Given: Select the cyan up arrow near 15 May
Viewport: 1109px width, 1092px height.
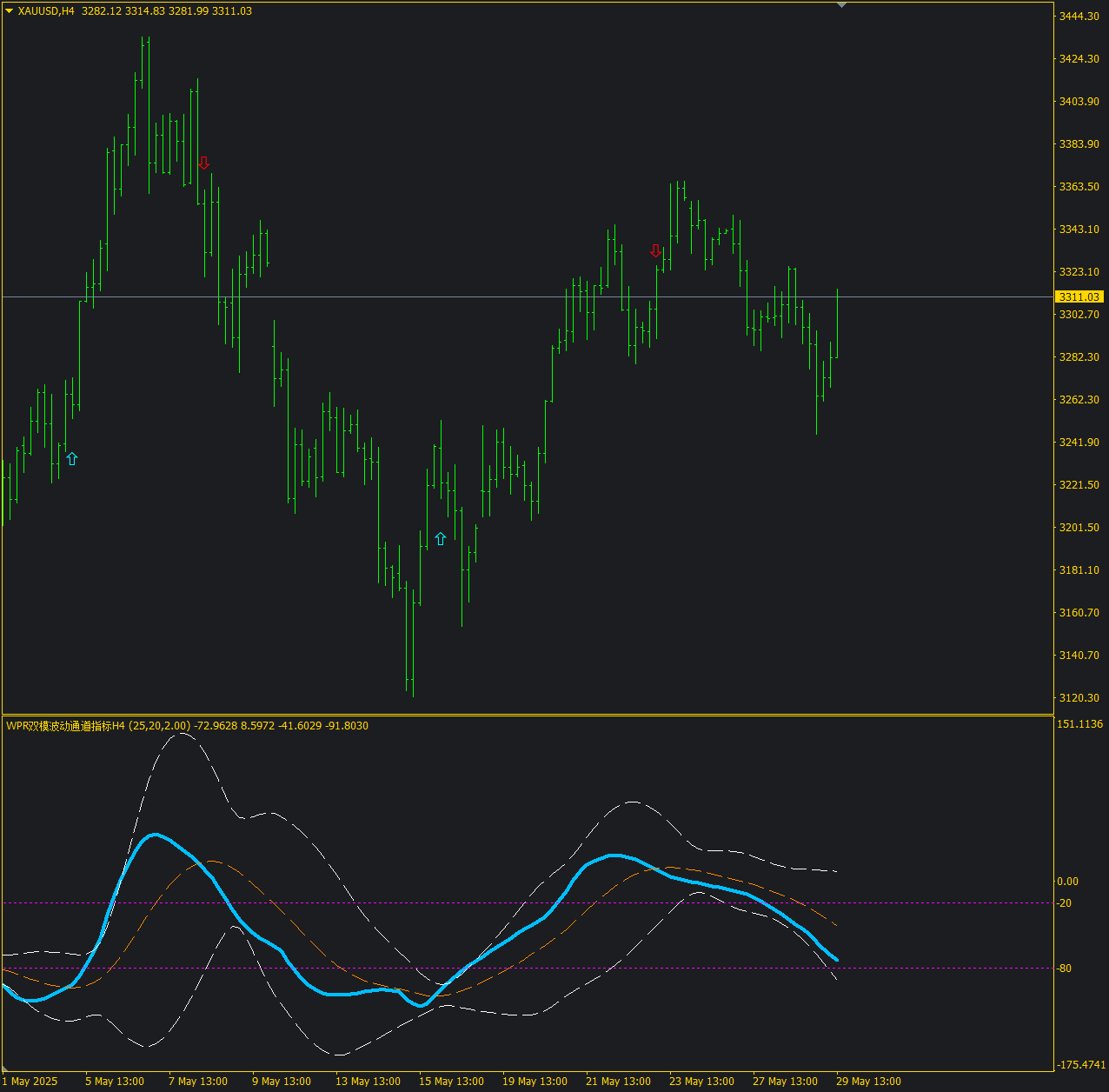Looking at the screenshot, I should coord(440,539).
